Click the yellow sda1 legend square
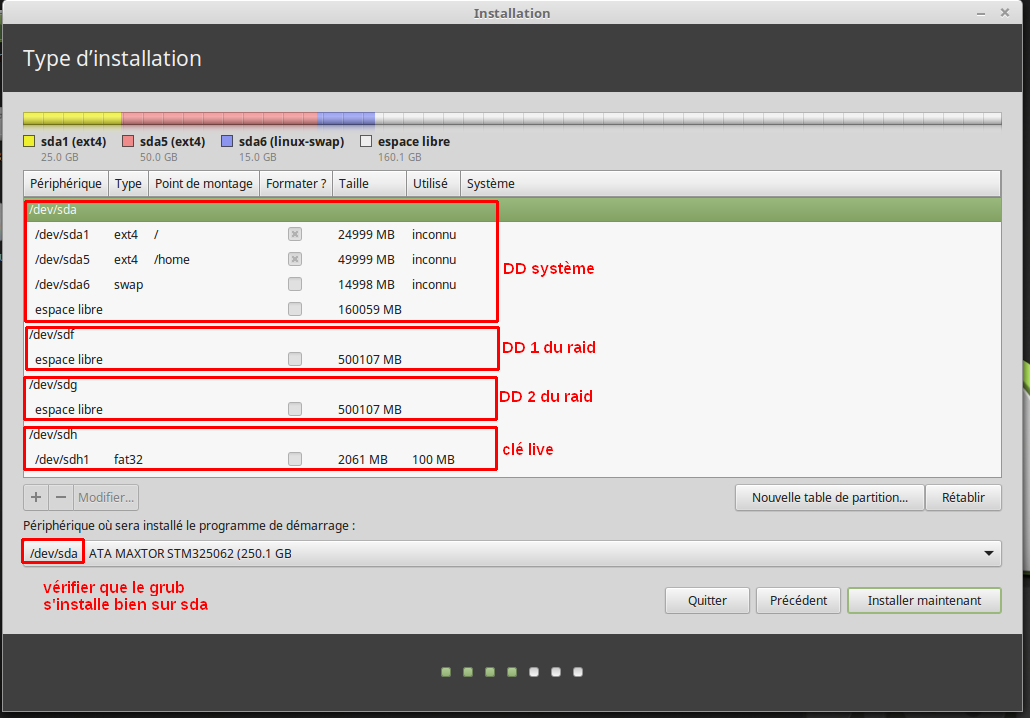 coord(29,142)
